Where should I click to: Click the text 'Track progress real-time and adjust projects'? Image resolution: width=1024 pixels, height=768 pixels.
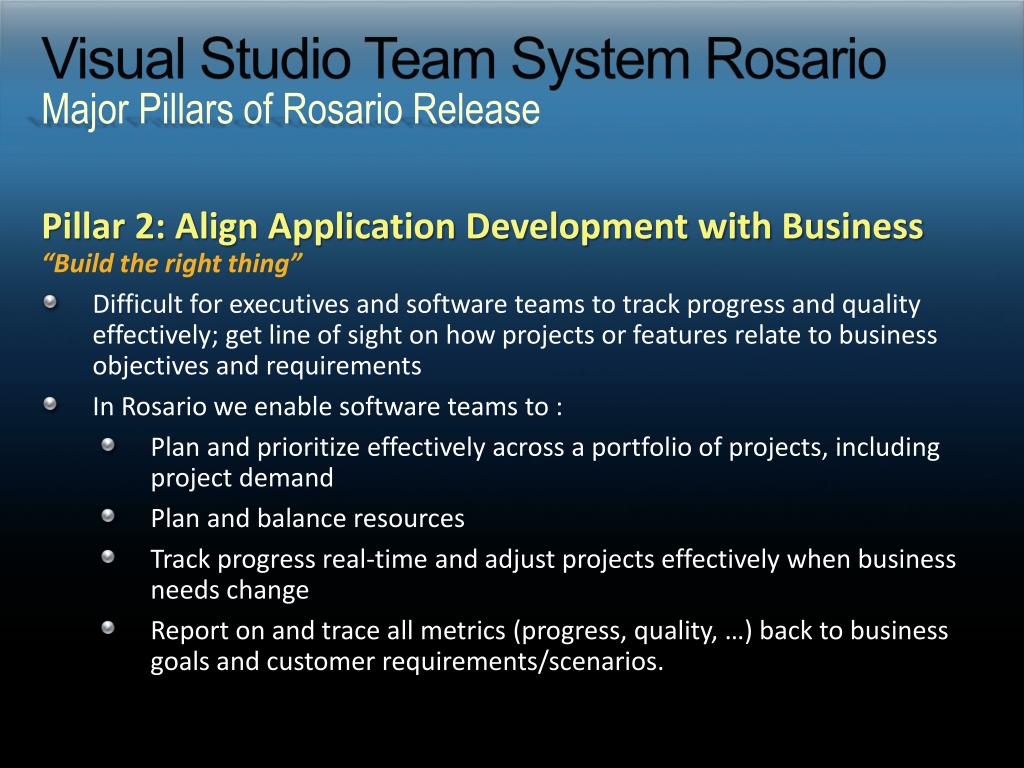click(553, 574)
